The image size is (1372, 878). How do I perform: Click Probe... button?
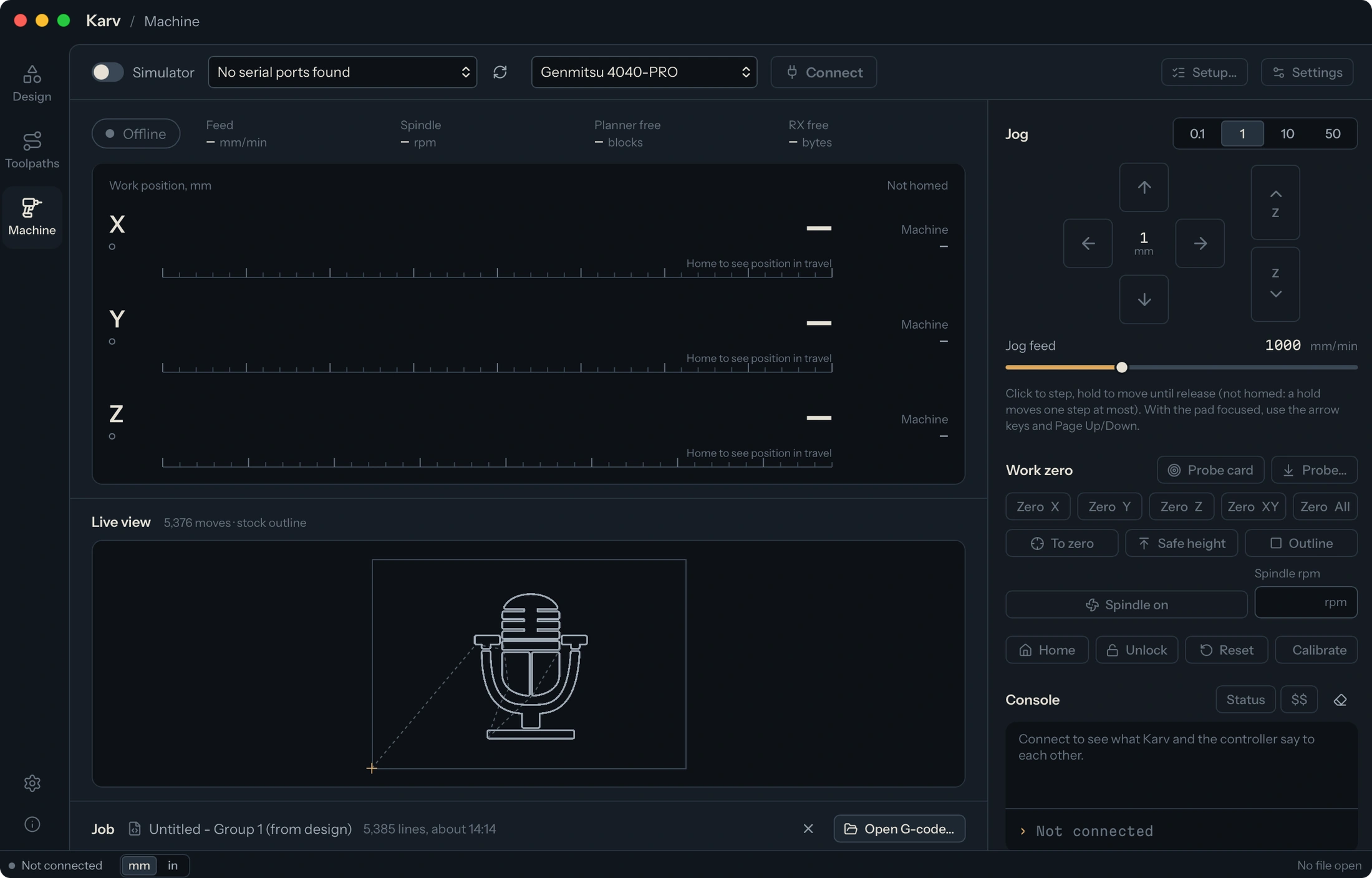pyautogui.click(x=1315, y=470)
